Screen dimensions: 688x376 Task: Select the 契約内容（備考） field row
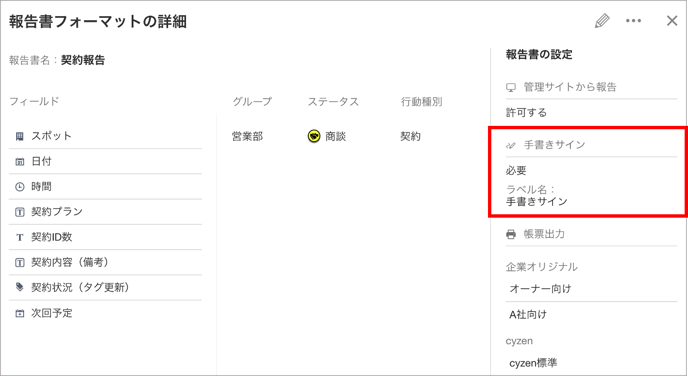(x=105, y=262)
